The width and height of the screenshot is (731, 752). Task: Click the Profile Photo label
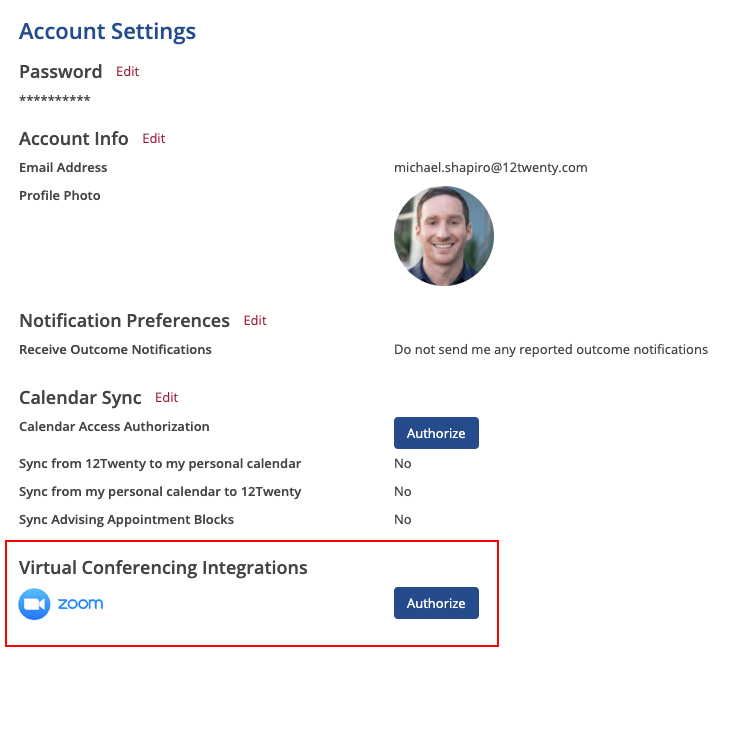coord(60,196)
